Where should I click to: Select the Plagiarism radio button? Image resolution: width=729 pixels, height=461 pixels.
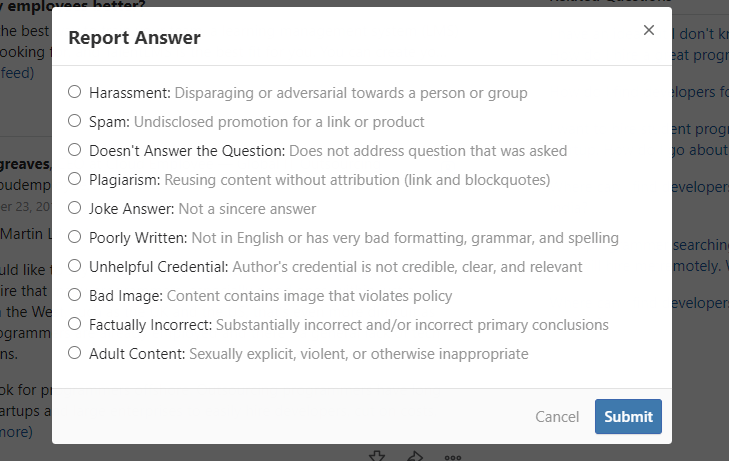pyautogui.click(x=75, y=179)
